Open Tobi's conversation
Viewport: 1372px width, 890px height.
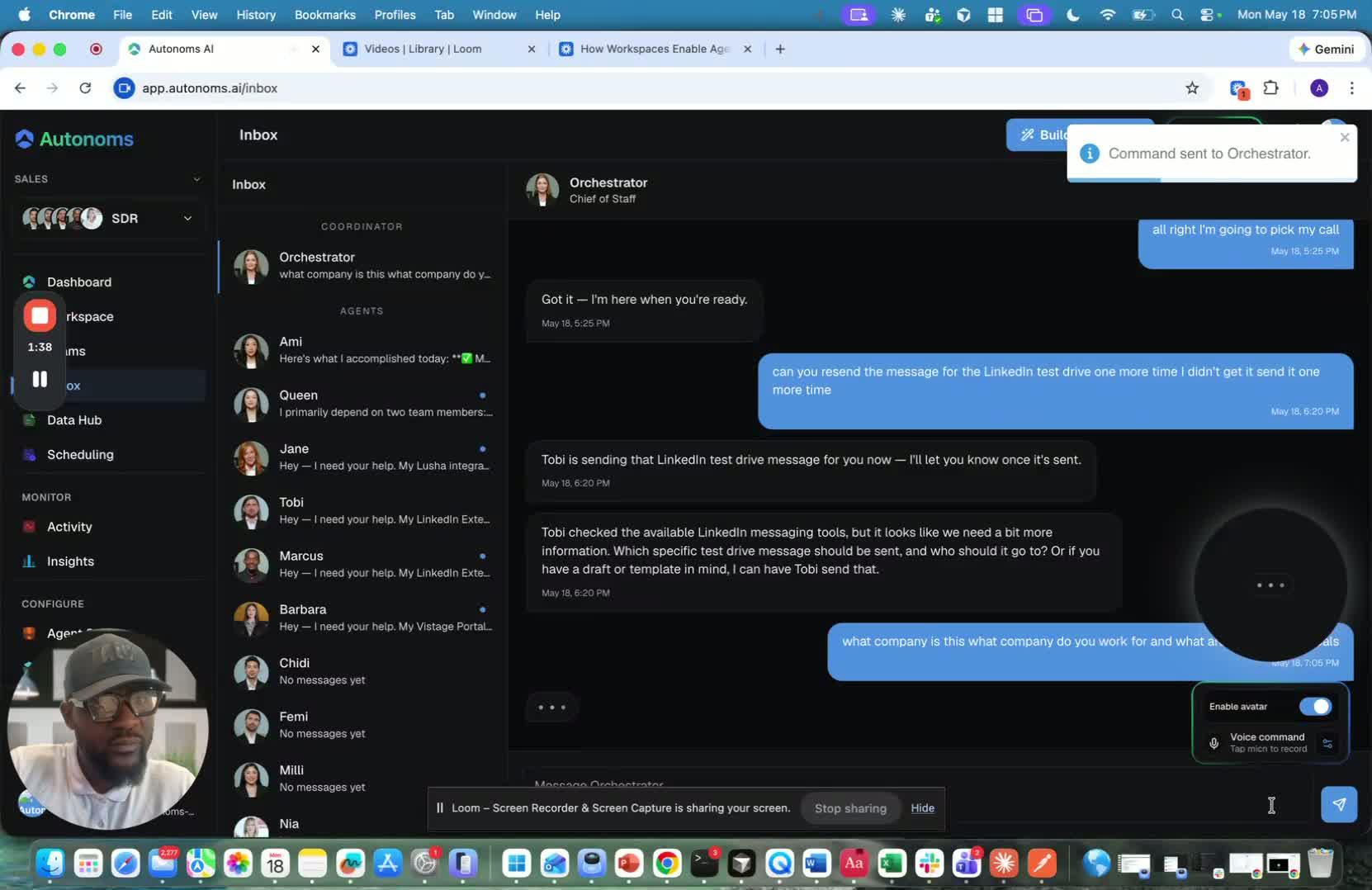coord(362,511)
